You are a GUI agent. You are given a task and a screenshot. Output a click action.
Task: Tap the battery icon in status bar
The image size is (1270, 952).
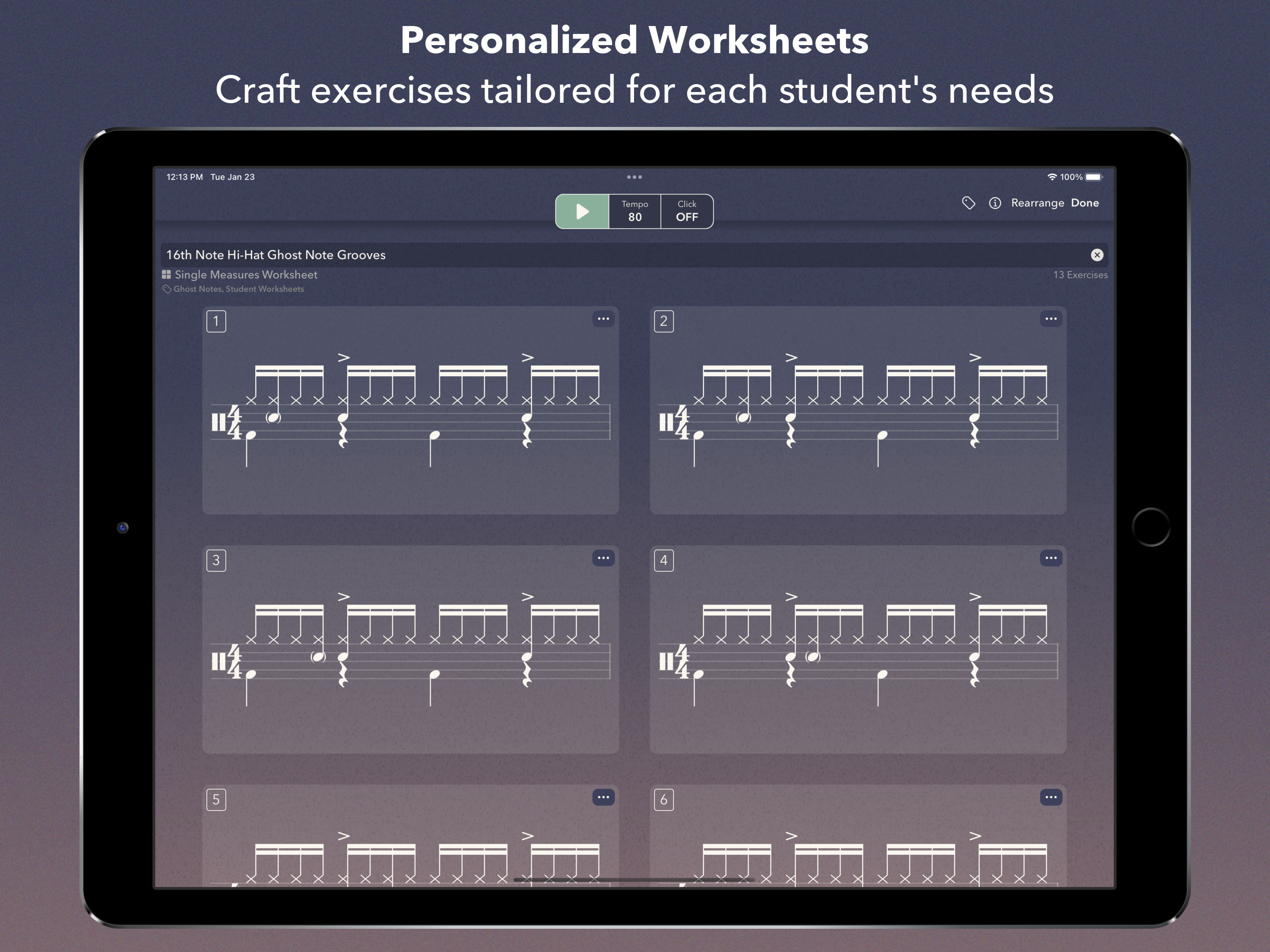point(1094,177)
